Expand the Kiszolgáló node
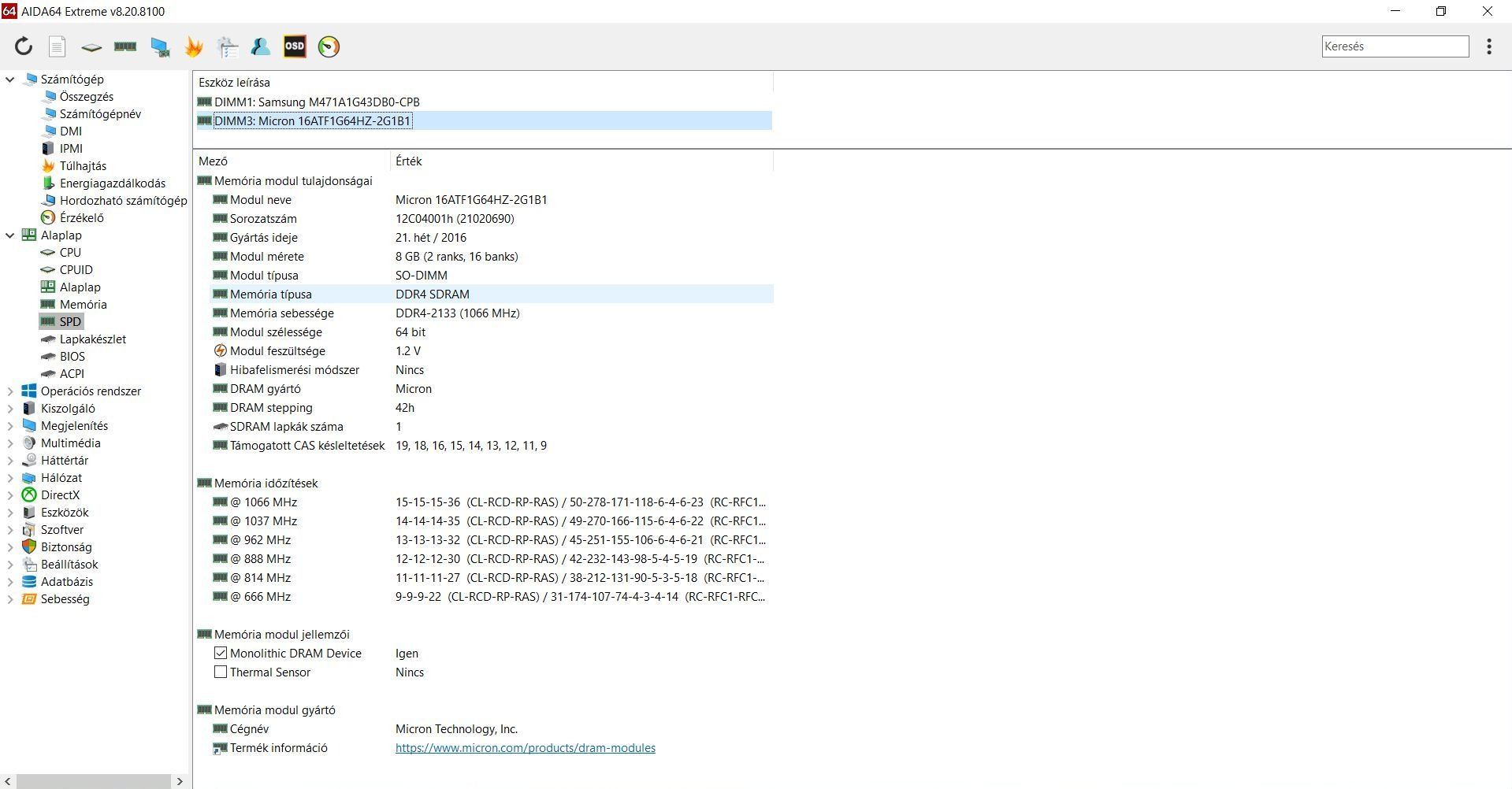This screenshot has height=789, width=1512. coord(10,409)
